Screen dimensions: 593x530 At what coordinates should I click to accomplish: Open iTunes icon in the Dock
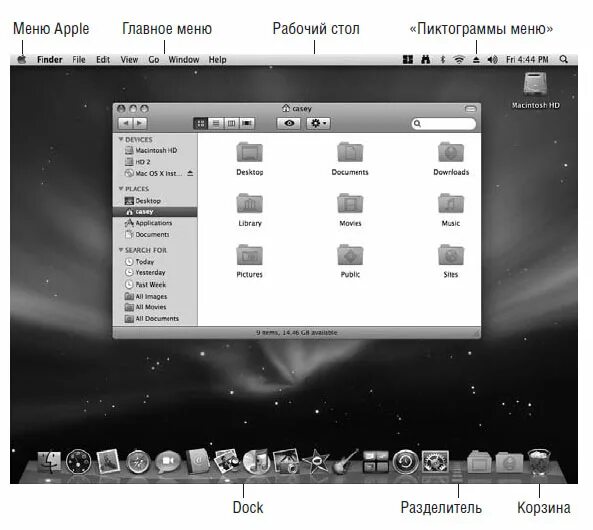256,462
